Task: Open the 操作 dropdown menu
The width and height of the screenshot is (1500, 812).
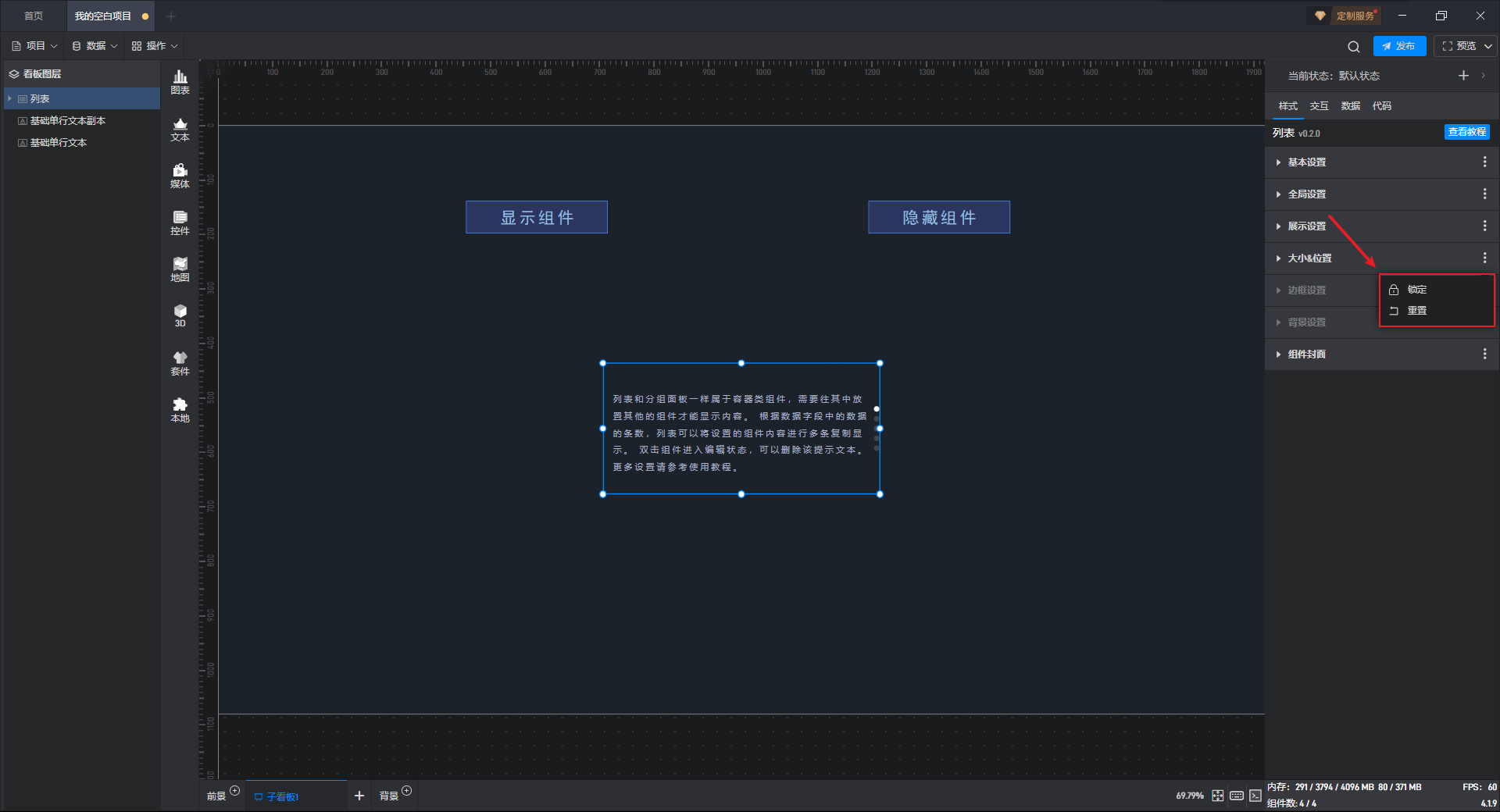Action: click(155, 46)
